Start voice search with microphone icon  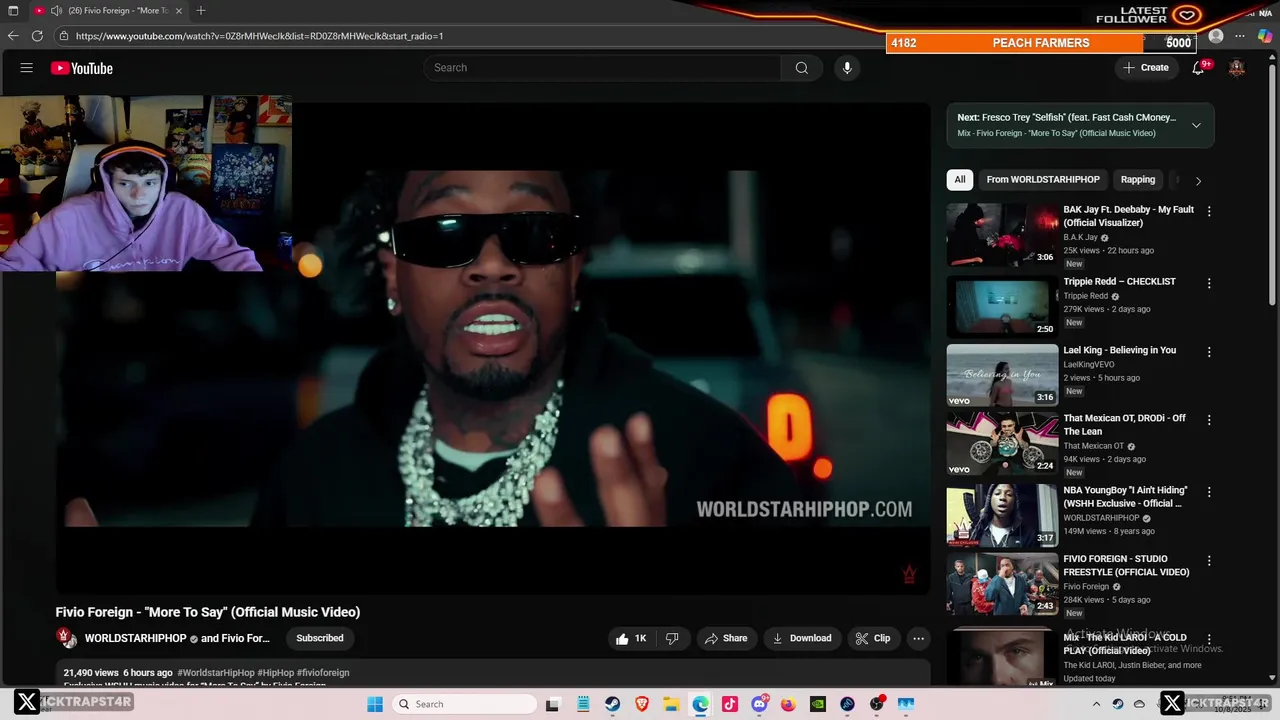click(x=847, y=68)
